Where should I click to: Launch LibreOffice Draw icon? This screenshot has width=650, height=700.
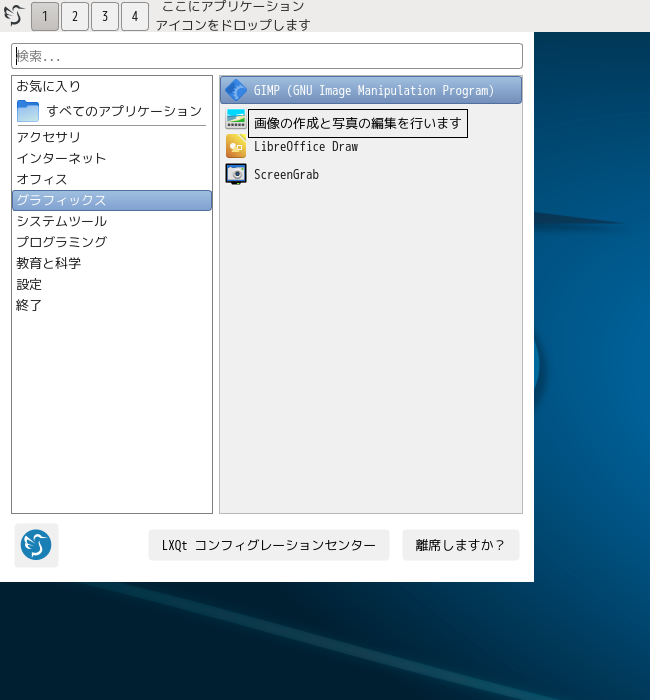(236, 146)
